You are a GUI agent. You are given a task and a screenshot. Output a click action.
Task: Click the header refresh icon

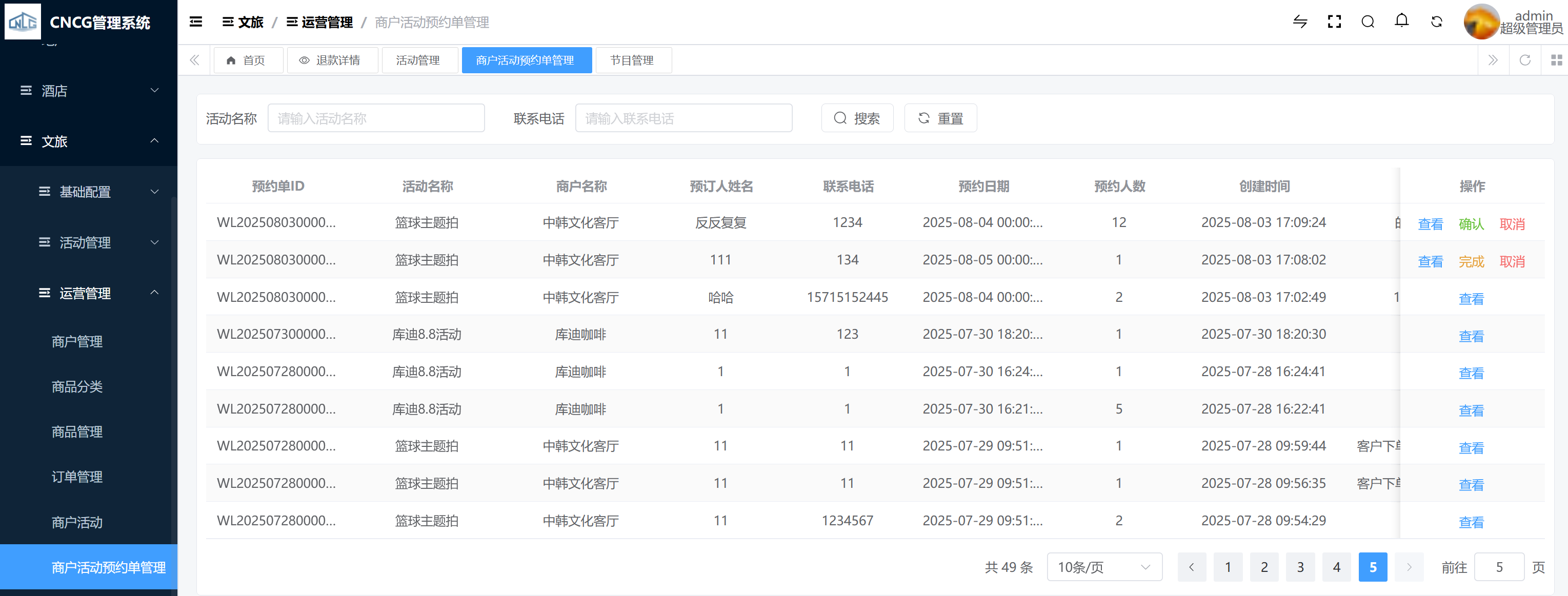(1437, 22)
